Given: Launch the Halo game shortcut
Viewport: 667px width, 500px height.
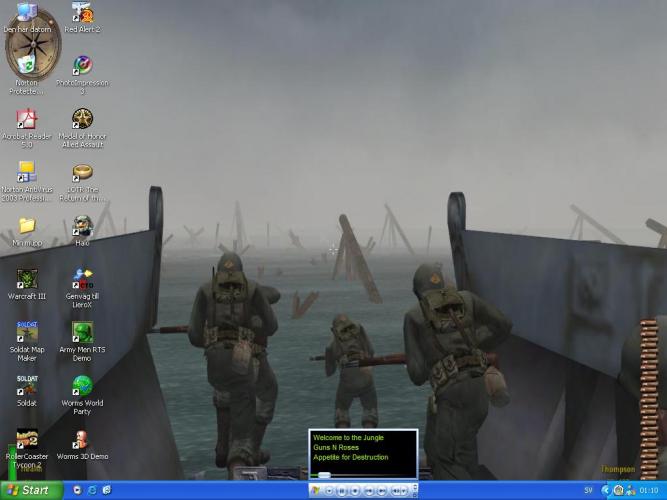Looking at the screenshot, I should (82, 231).
